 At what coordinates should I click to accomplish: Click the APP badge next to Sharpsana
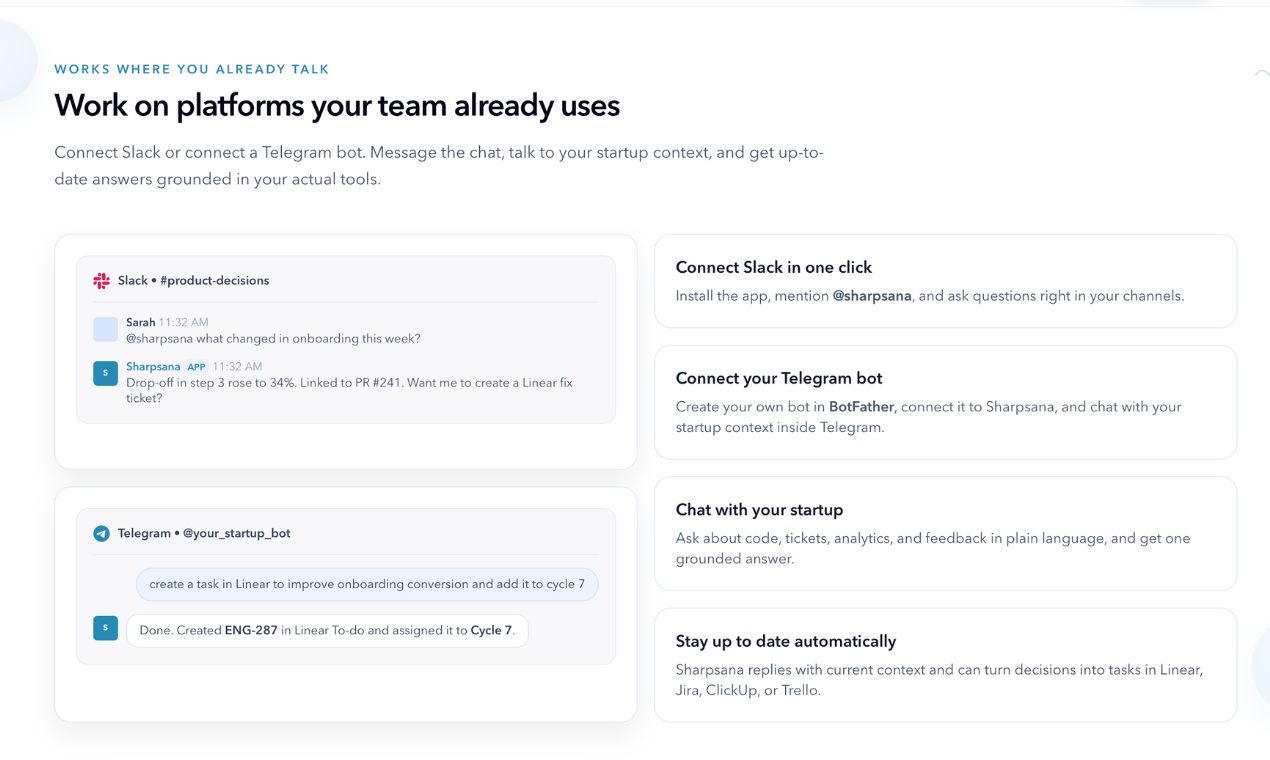pyautogui.click(x=196, y=367)
